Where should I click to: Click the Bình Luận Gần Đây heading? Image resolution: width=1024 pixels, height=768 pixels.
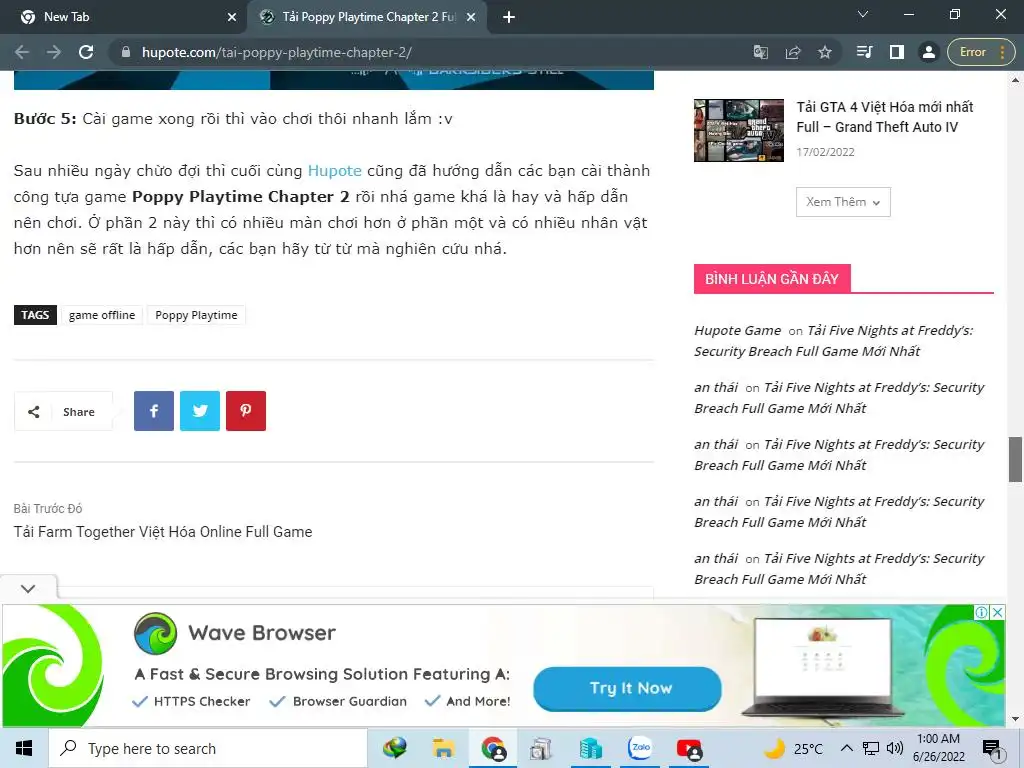coord(772,279)
